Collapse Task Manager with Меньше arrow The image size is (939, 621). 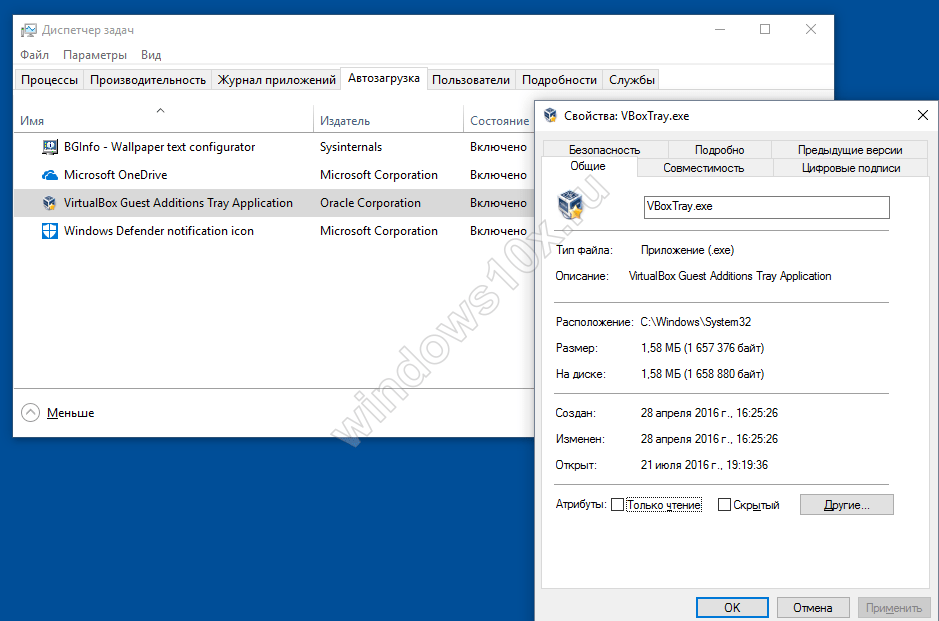31,412
